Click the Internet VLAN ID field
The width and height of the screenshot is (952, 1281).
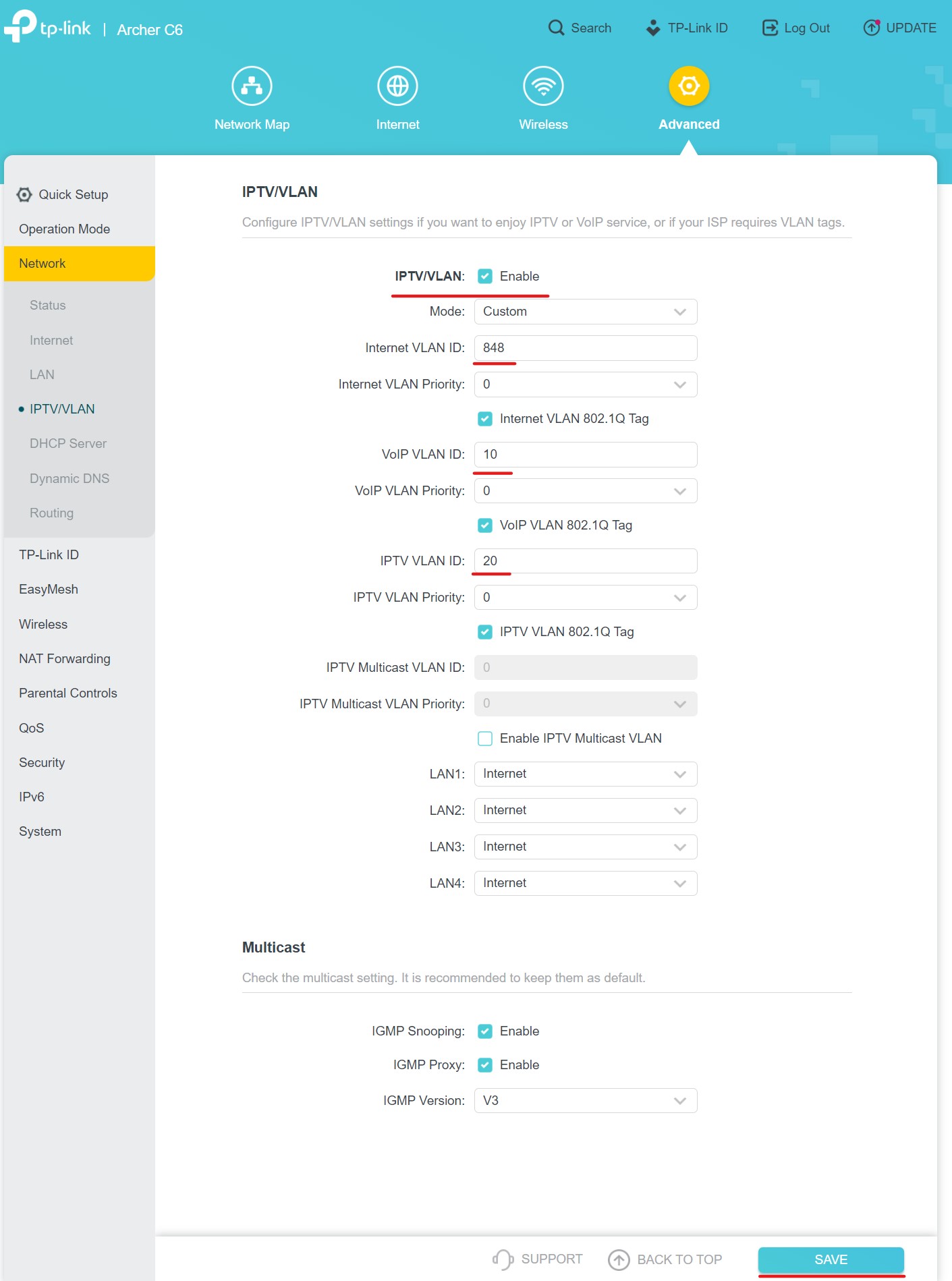(x=585, y=348)
